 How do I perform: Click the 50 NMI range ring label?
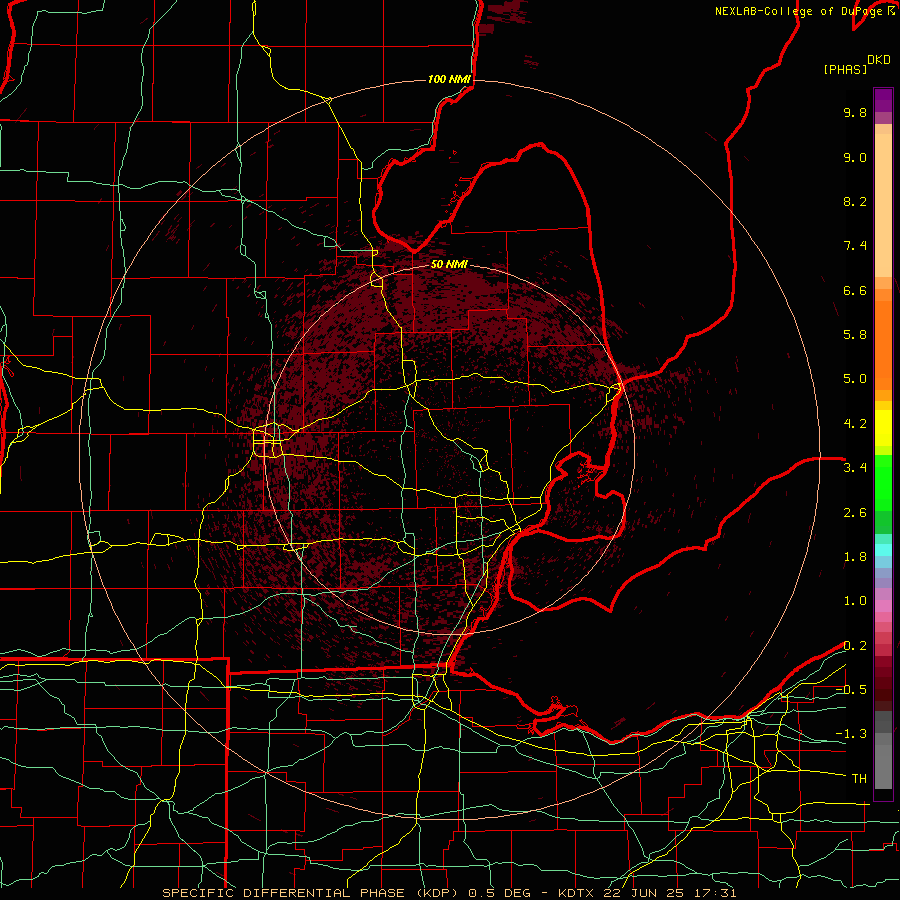coord(449,264)
